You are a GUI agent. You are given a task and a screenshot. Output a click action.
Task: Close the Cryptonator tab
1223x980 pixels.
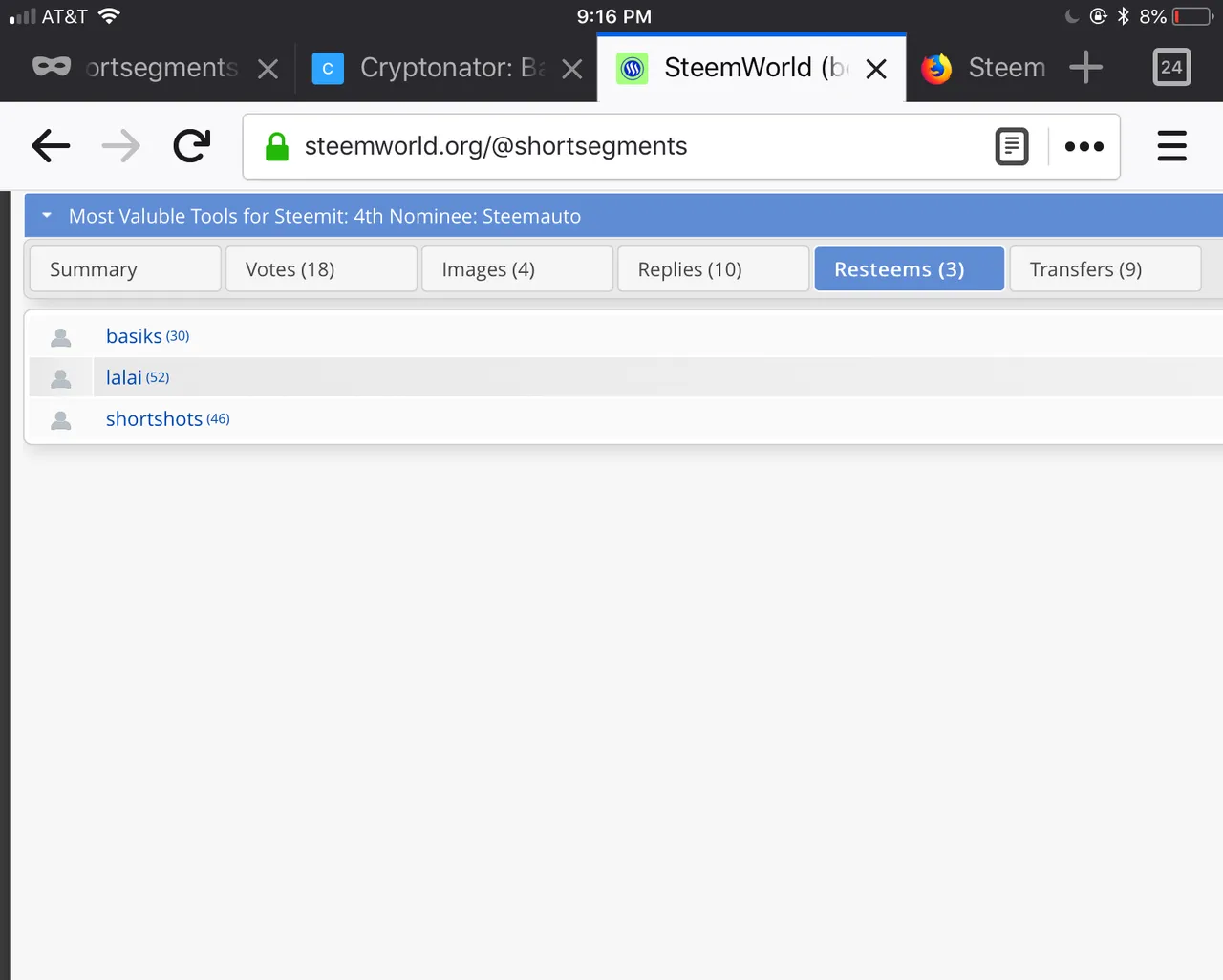coord(572,69)
